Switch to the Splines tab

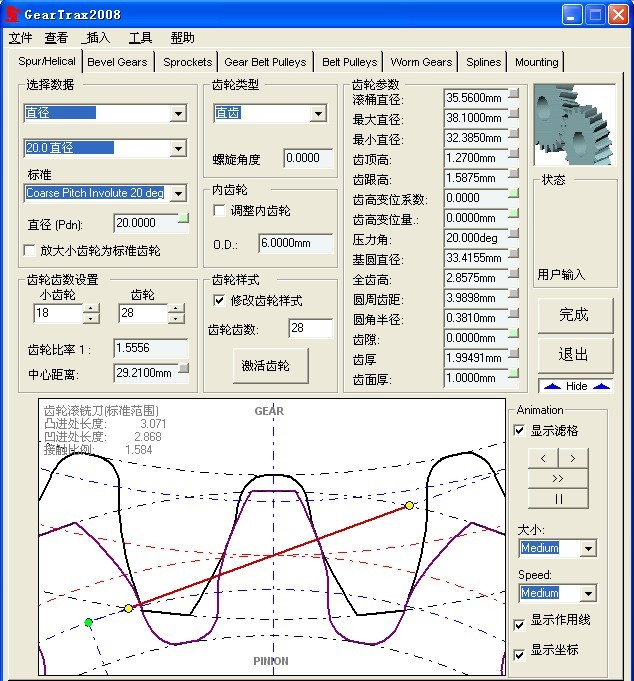point(483,62)
